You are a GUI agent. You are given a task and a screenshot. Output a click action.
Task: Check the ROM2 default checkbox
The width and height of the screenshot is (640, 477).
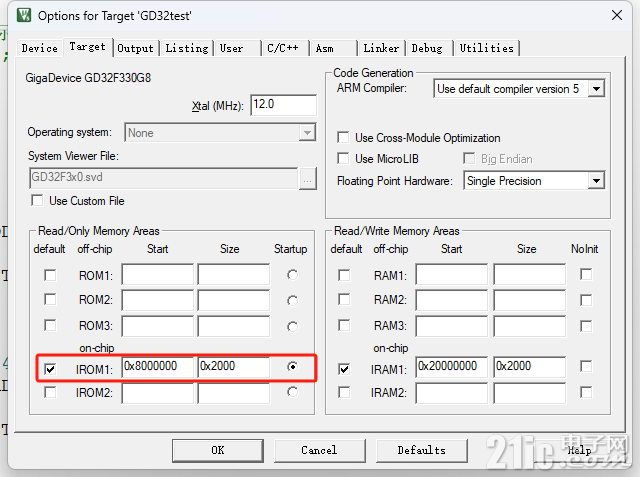coord(50,300)
